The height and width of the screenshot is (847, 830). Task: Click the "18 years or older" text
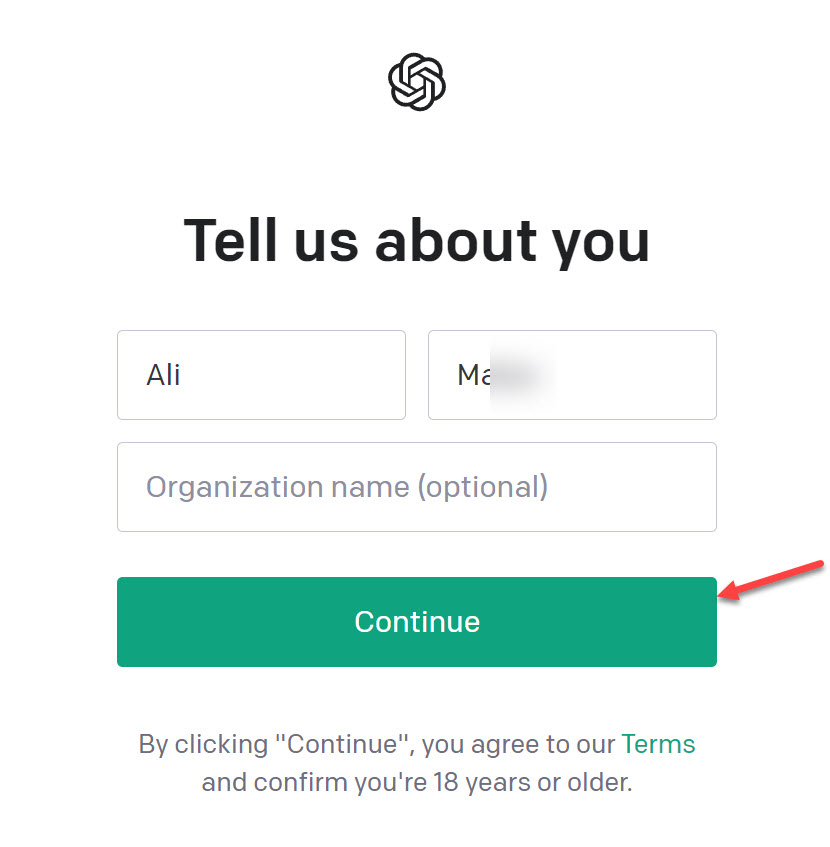point(532,783)
